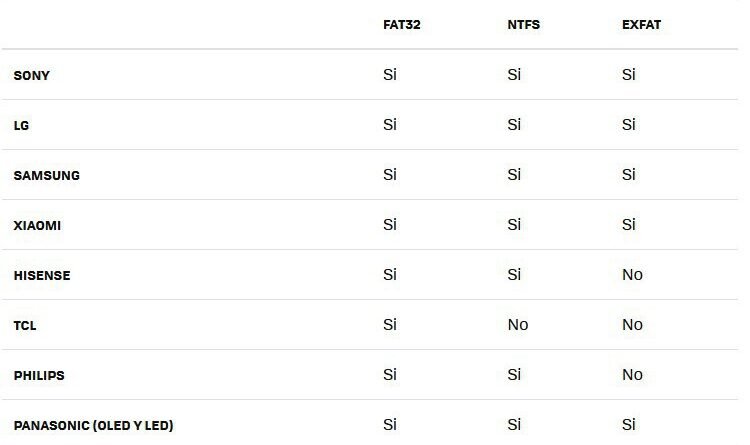The width and height of the screenshot is (750, 445).
Task: Select the SAMSUNG row label
Action: (46, 175)
